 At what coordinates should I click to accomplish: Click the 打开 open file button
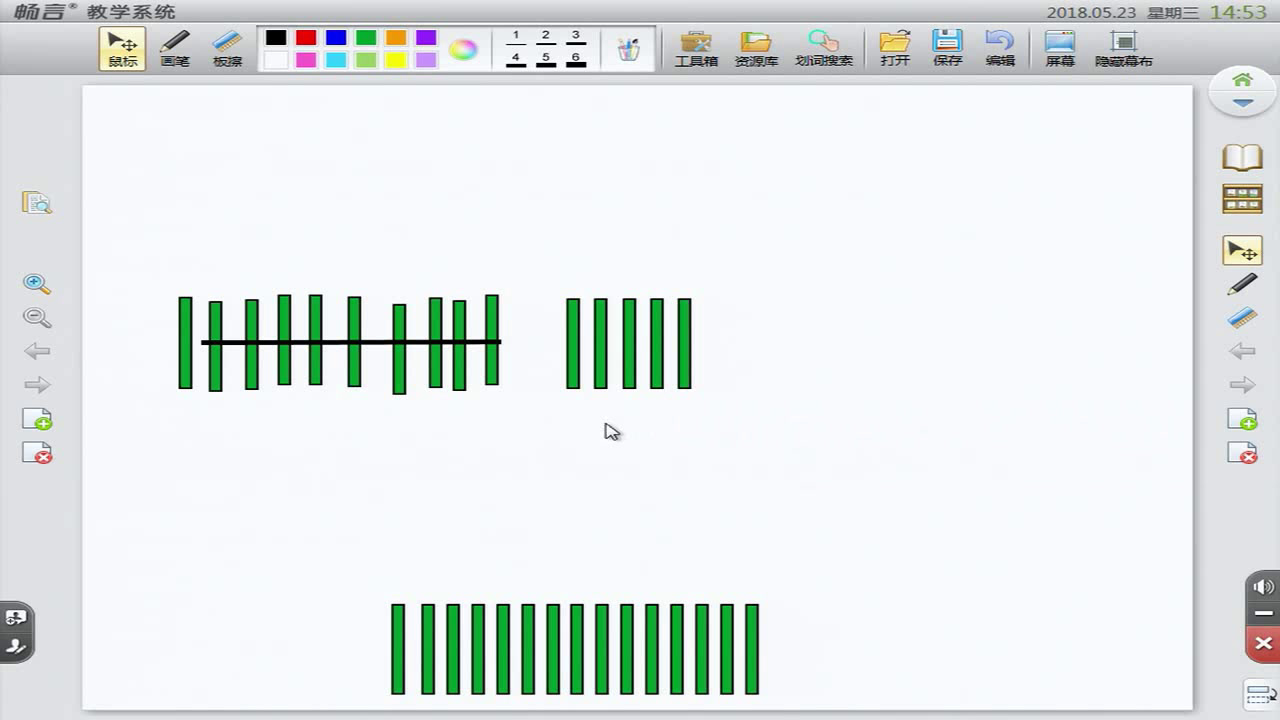coord(895,47)
